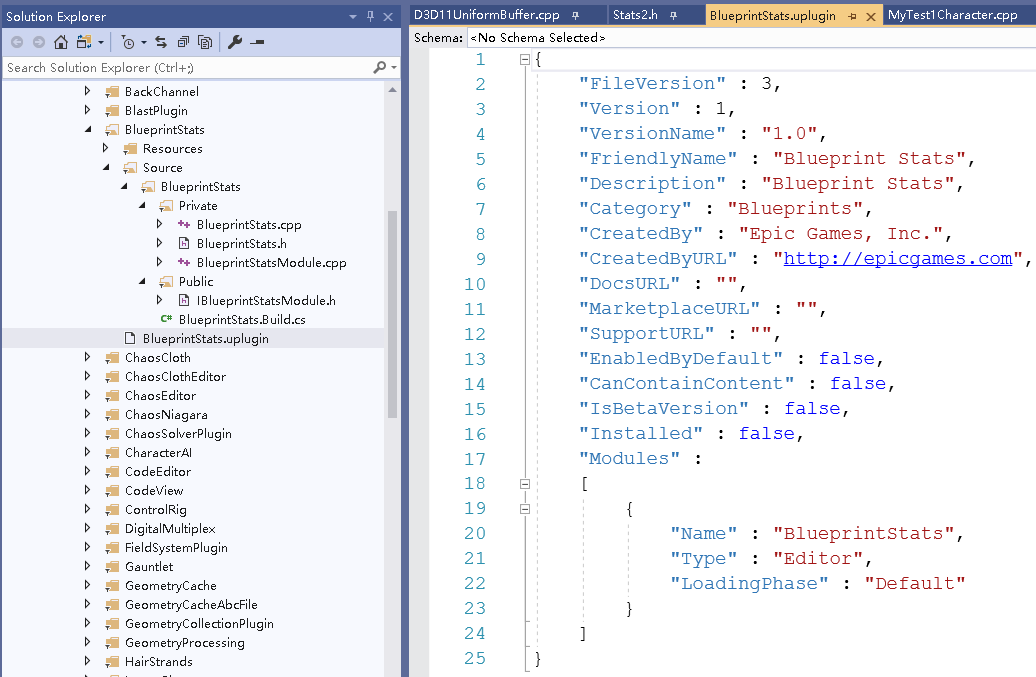Collapse the root JSON object on line 1
Screen dimensions: 1036x677
(x=525, y=59)
